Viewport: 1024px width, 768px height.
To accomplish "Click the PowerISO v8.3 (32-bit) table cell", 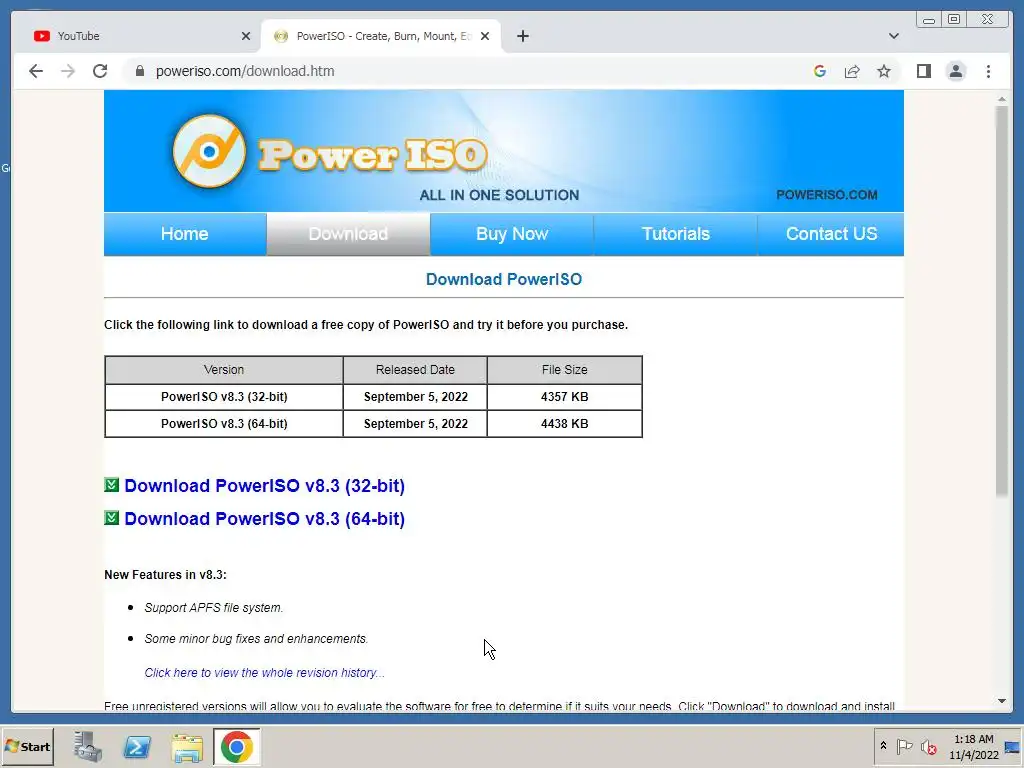I will click(224, 397).
